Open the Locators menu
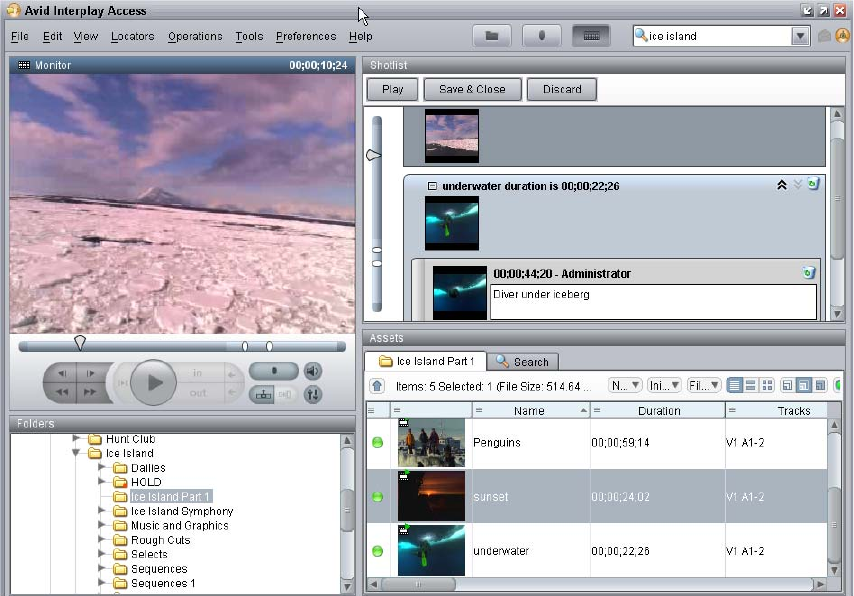Image resolution: width=854 pixels, height=596 pixels. click(x=132, y=36)
